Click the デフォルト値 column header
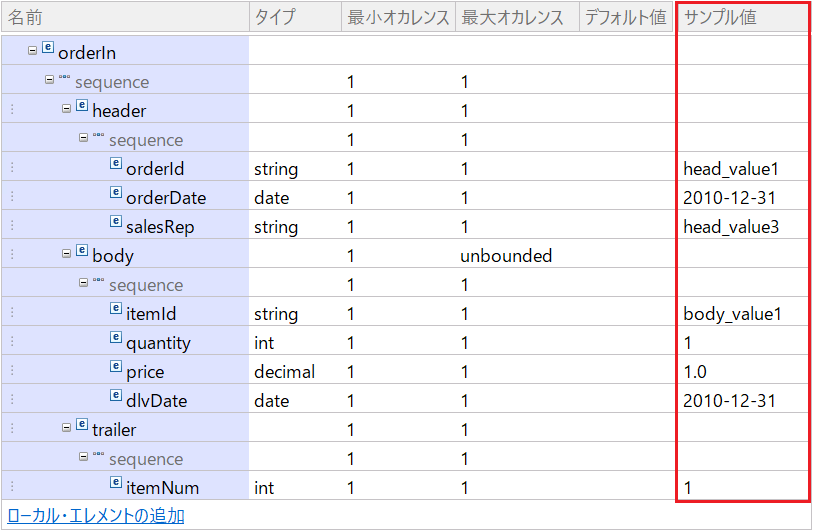The height and width of the screenshot is (531, 813). click(626, 17)
